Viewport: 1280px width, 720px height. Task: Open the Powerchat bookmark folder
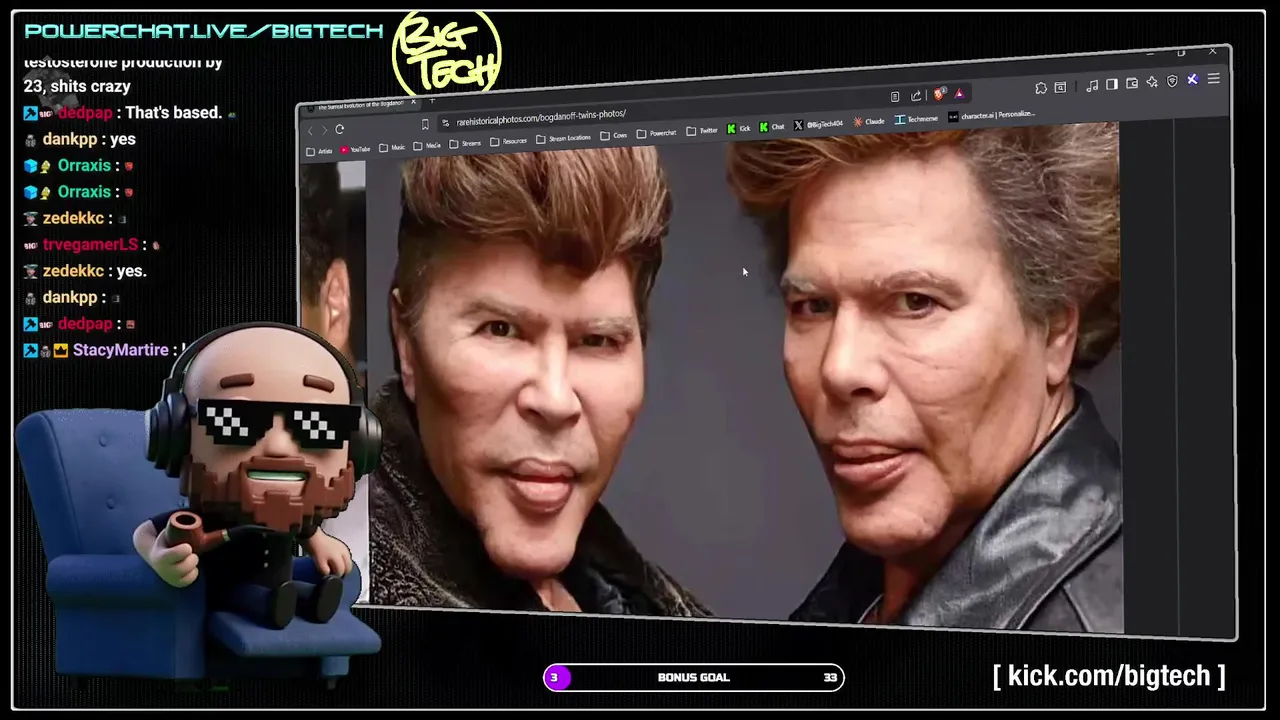click(x=656, y=134)
